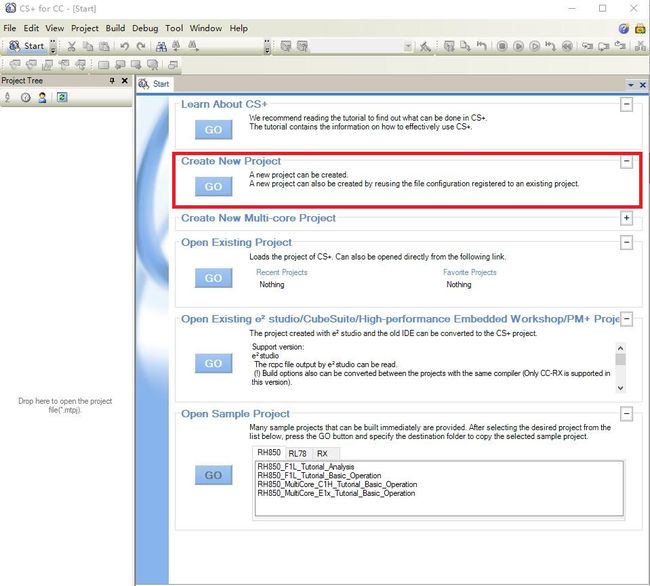Click the green refresh icon in Project Tree
Screen dimensions: 650x586
62,97
